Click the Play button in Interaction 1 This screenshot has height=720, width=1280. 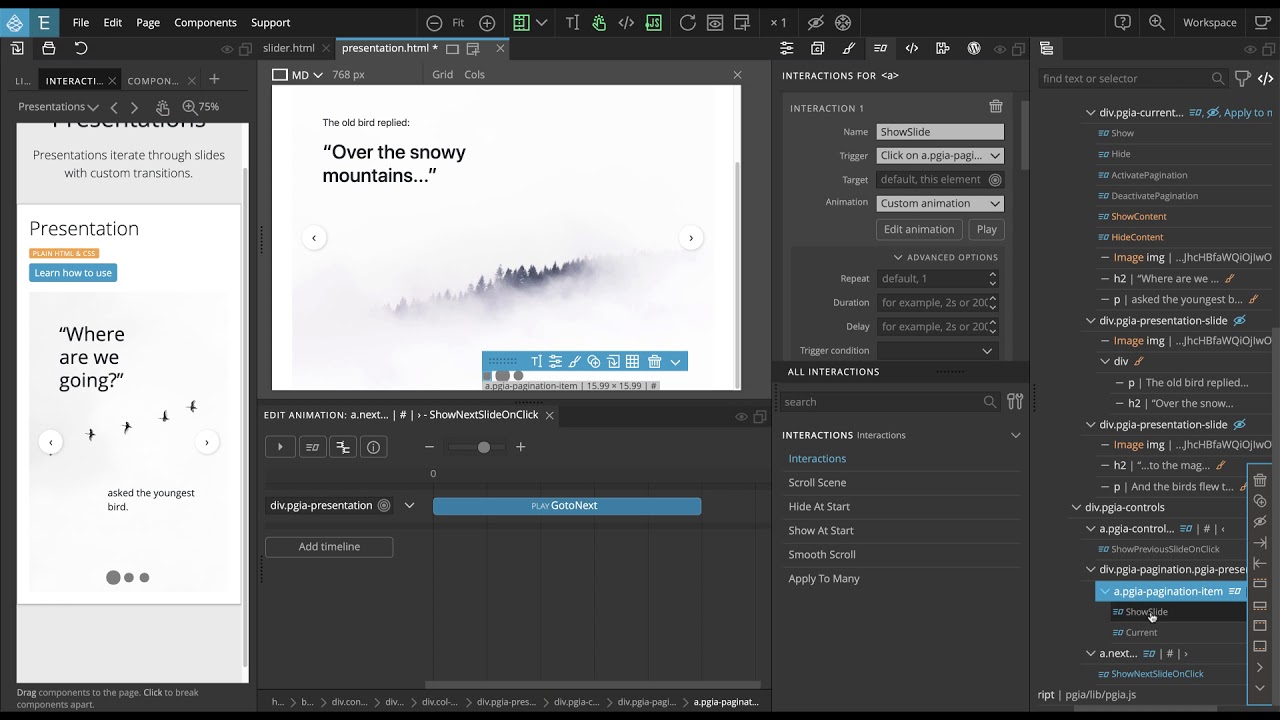[x=986, y=229]
